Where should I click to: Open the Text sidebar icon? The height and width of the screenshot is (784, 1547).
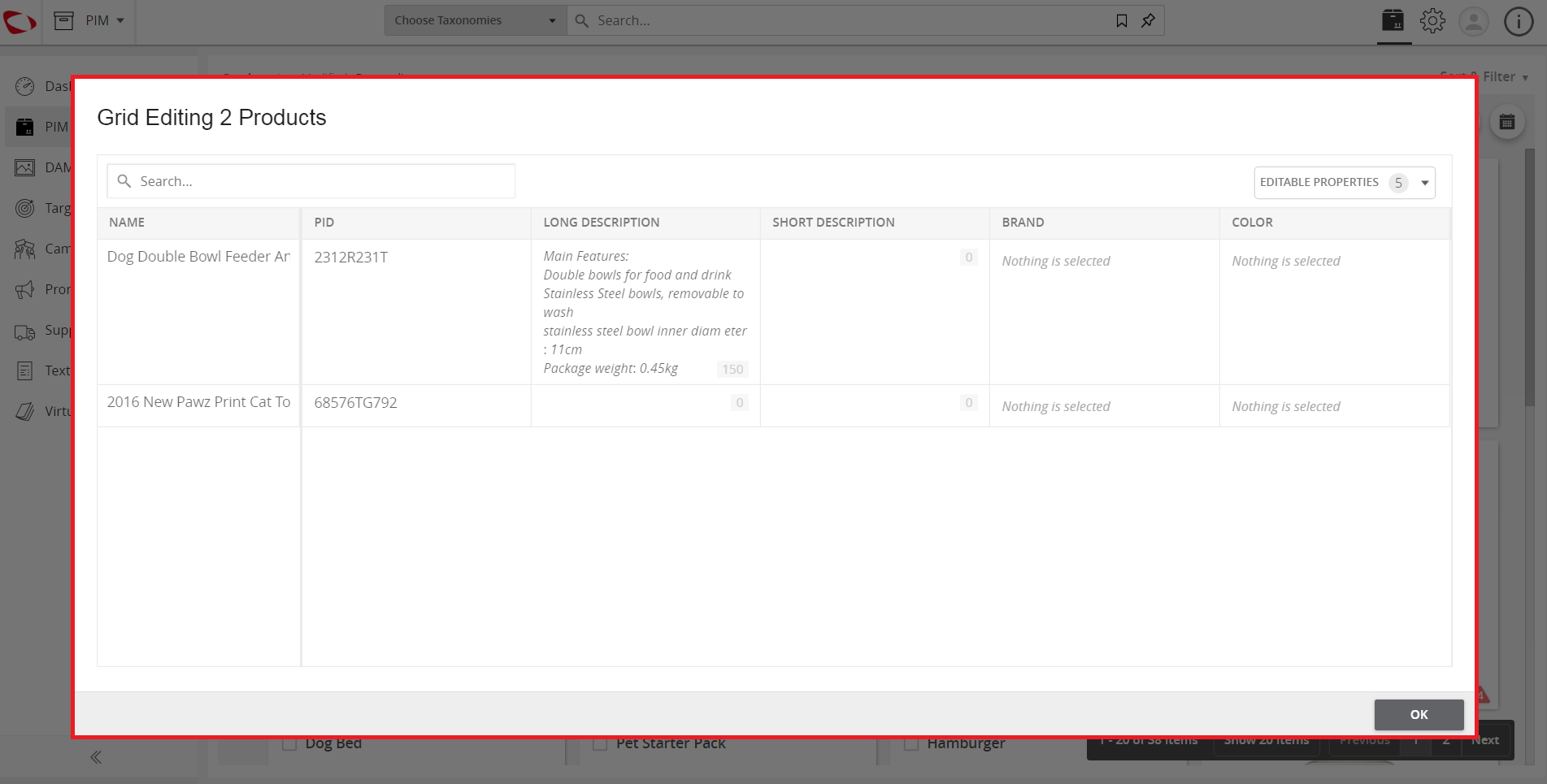point(25,370)
